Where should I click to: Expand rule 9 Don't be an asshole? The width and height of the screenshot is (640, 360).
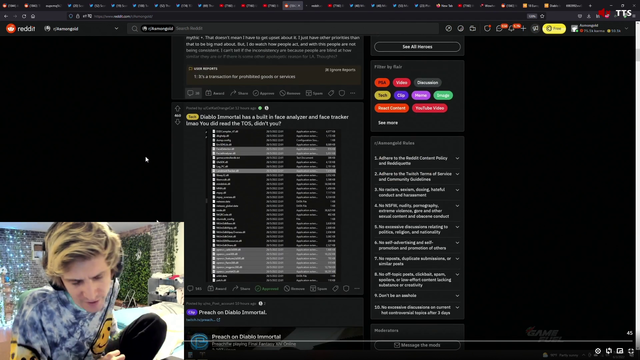tap(417, 296)
